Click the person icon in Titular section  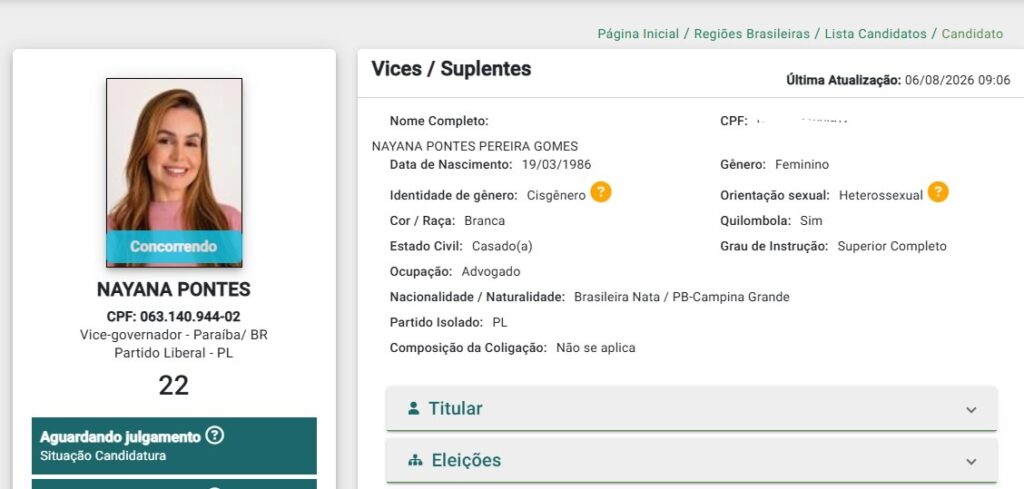point(413,408)
